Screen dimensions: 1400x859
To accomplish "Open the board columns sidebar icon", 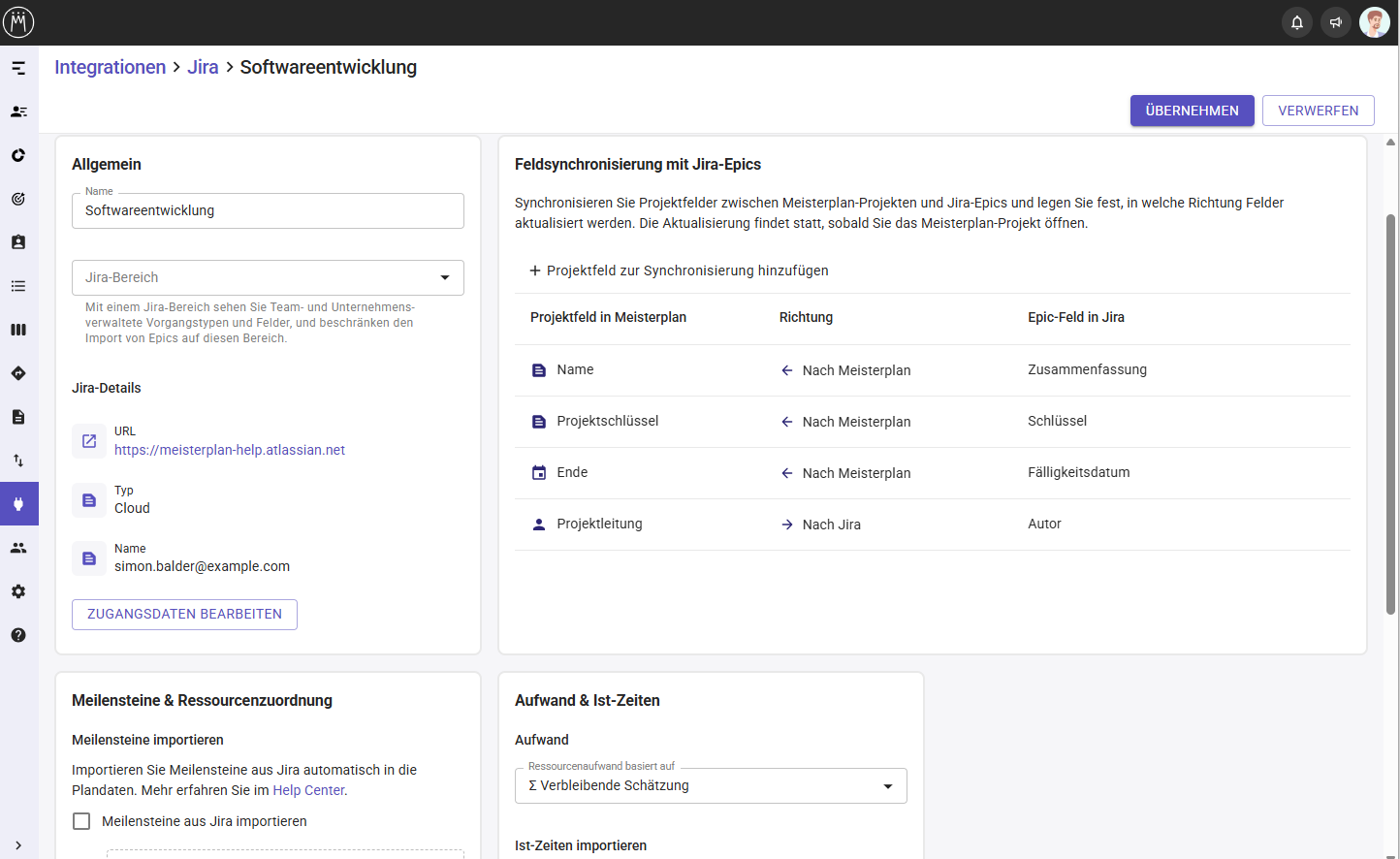I will pos(18,330).
